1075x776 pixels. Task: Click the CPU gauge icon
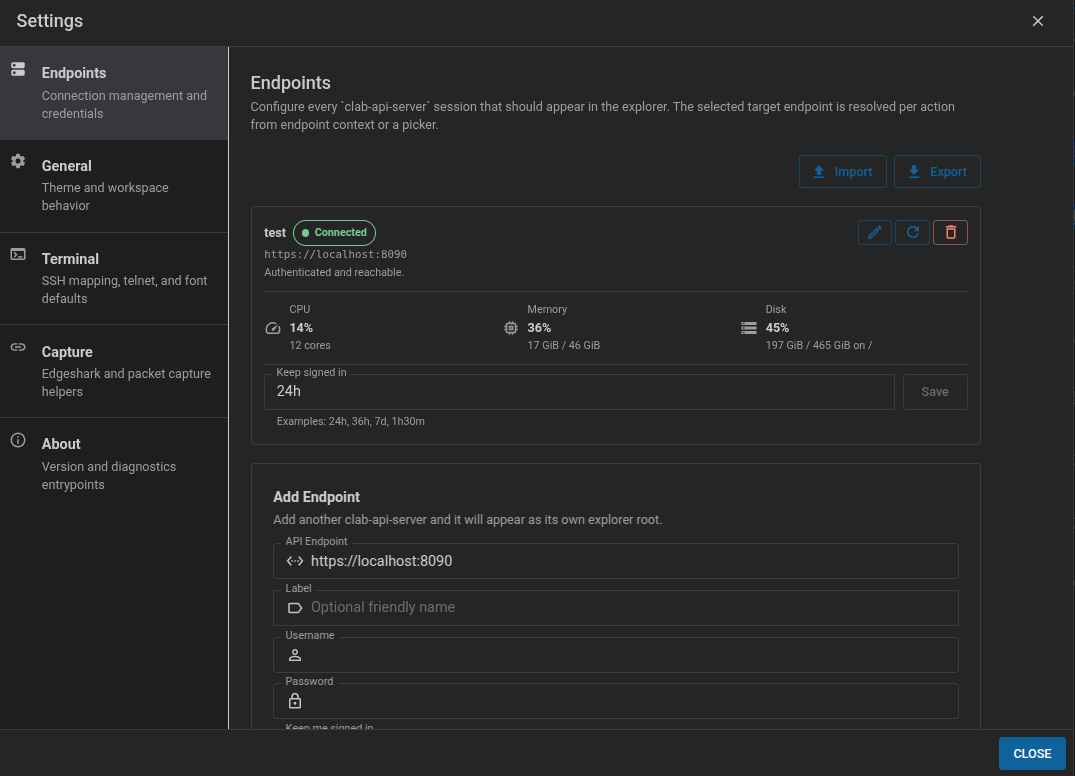273,328
